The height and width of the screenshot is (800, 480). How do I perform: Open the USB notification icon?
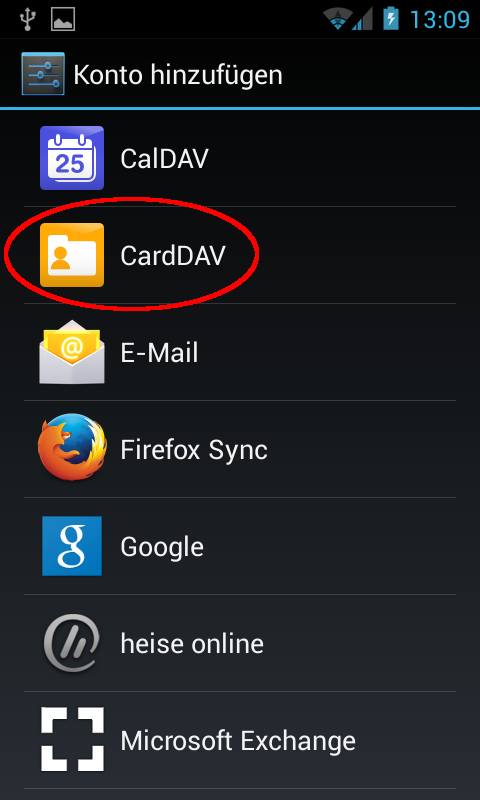pos(26,19)
